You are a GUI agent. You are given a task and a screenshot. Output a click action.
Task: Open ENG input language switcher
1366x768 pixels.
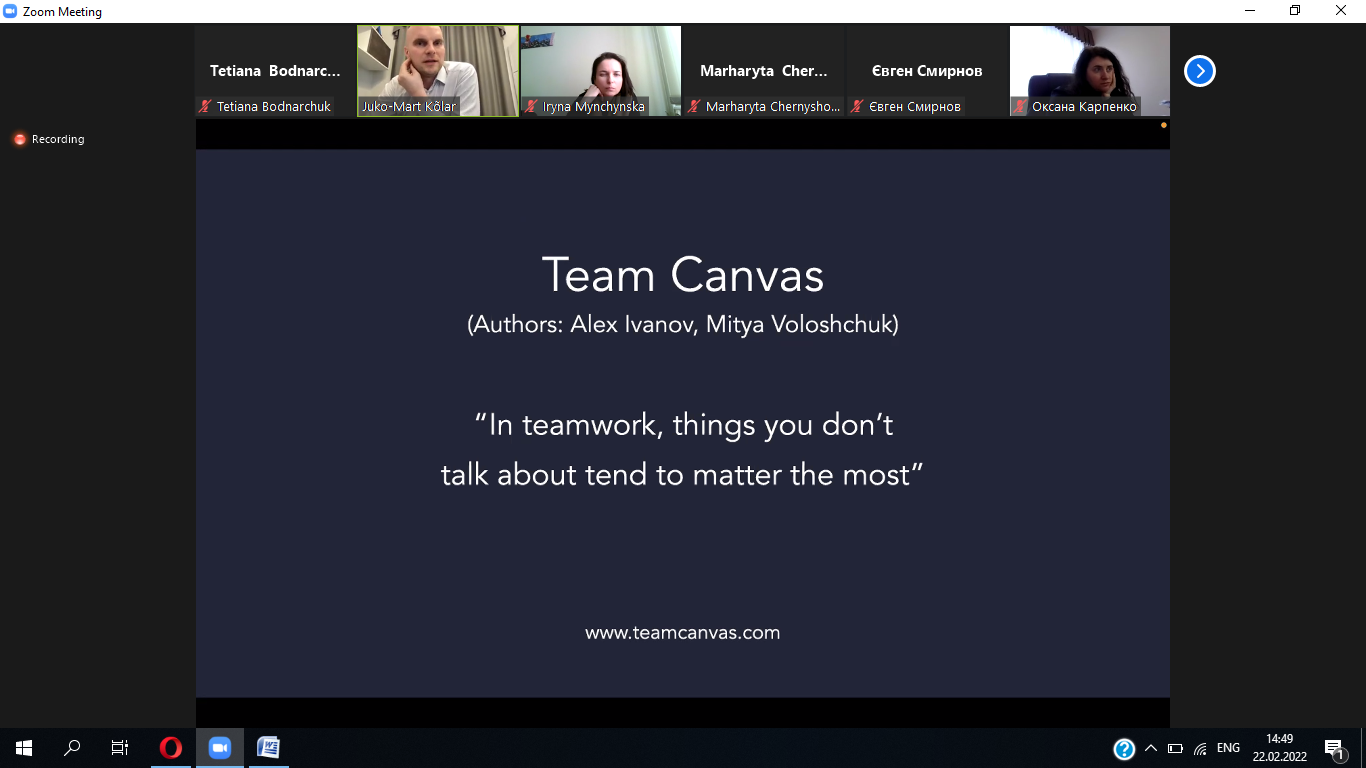1228,748
